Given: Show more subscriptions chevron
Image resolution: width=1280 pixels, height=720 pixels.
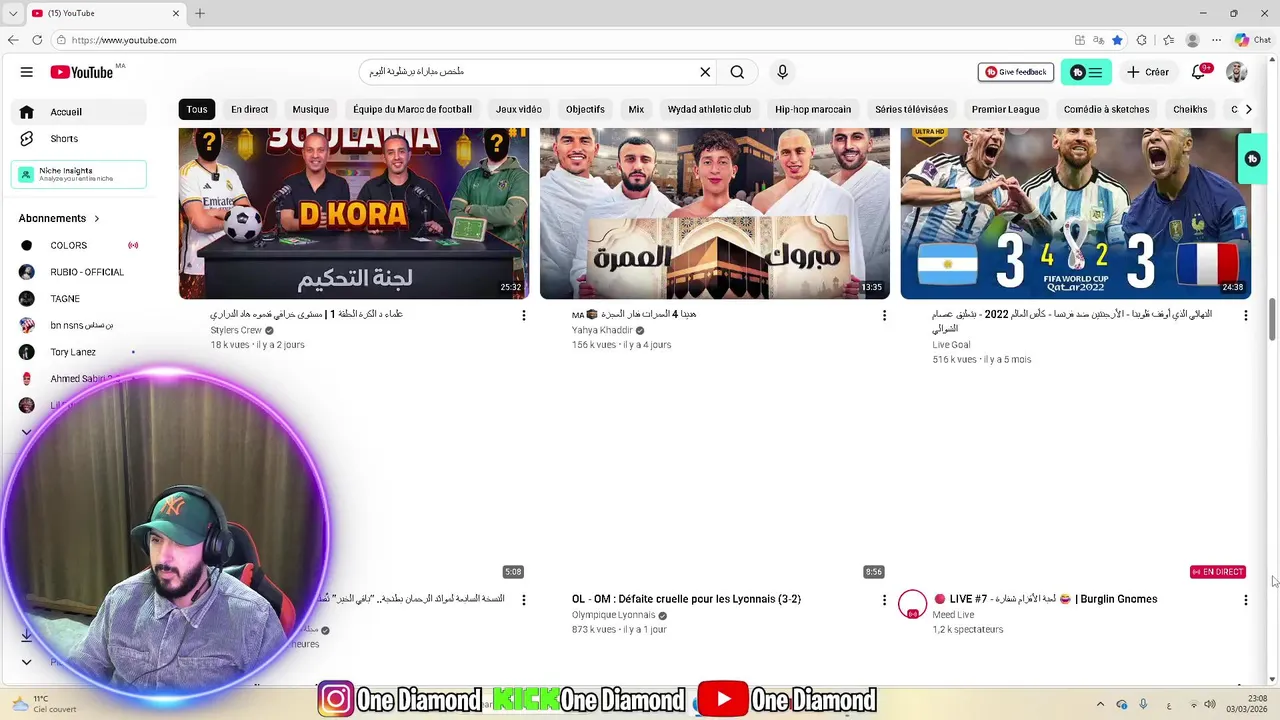Looking at the screenshot, I should pyautogui.click(x=27, y=432).
